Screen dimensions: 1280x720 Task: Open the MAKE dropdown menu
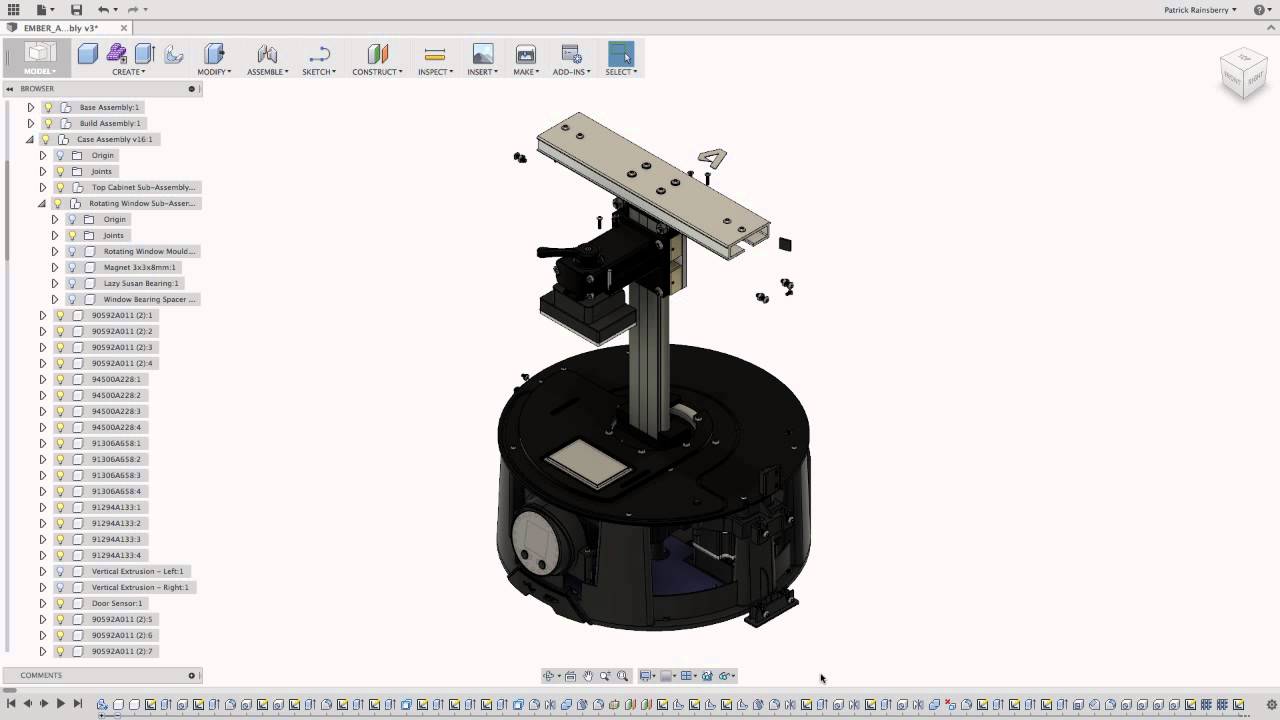pos(526,72)
